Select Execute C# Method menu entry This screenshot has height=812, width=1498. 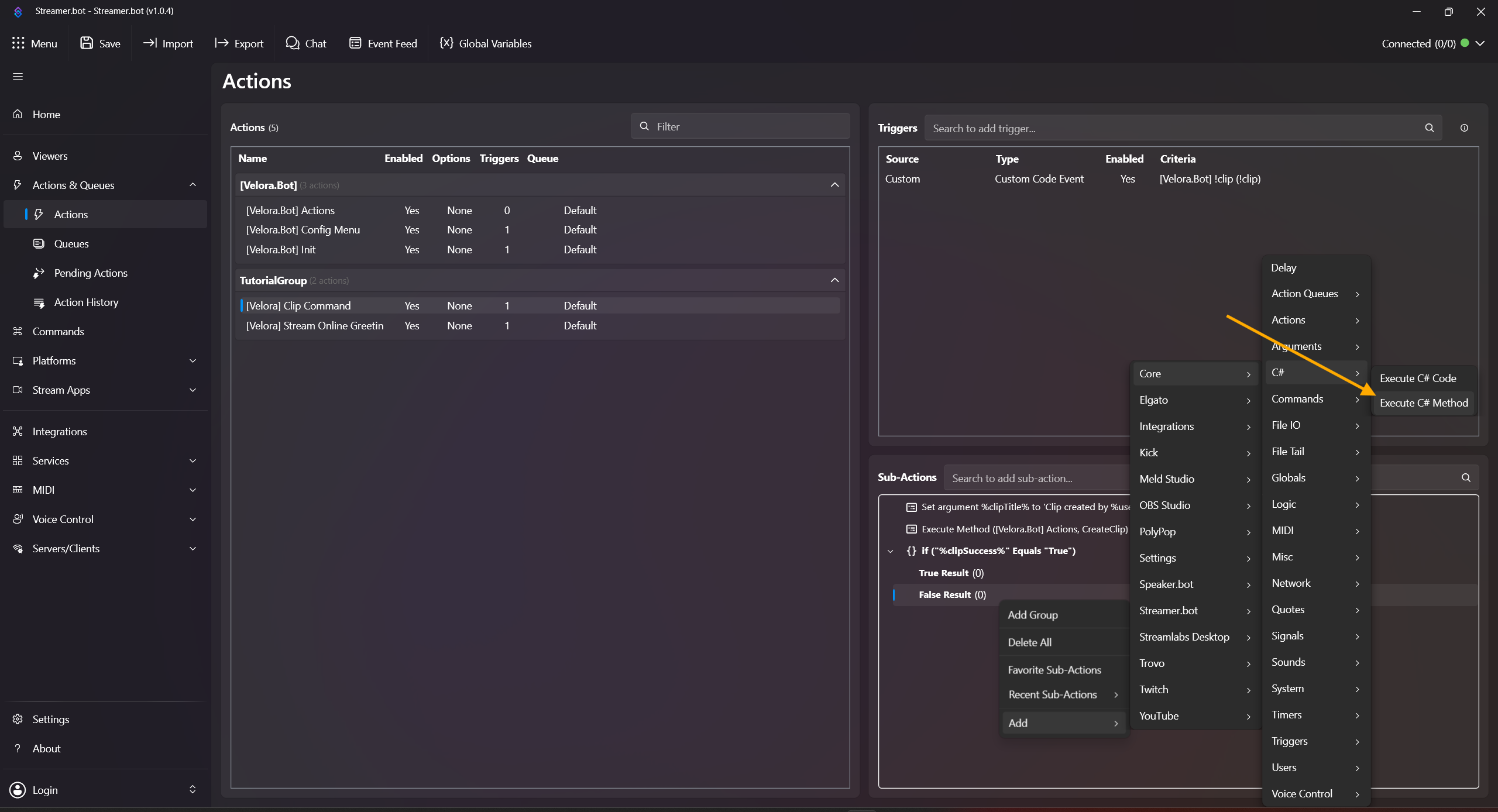click(1423, 403)
